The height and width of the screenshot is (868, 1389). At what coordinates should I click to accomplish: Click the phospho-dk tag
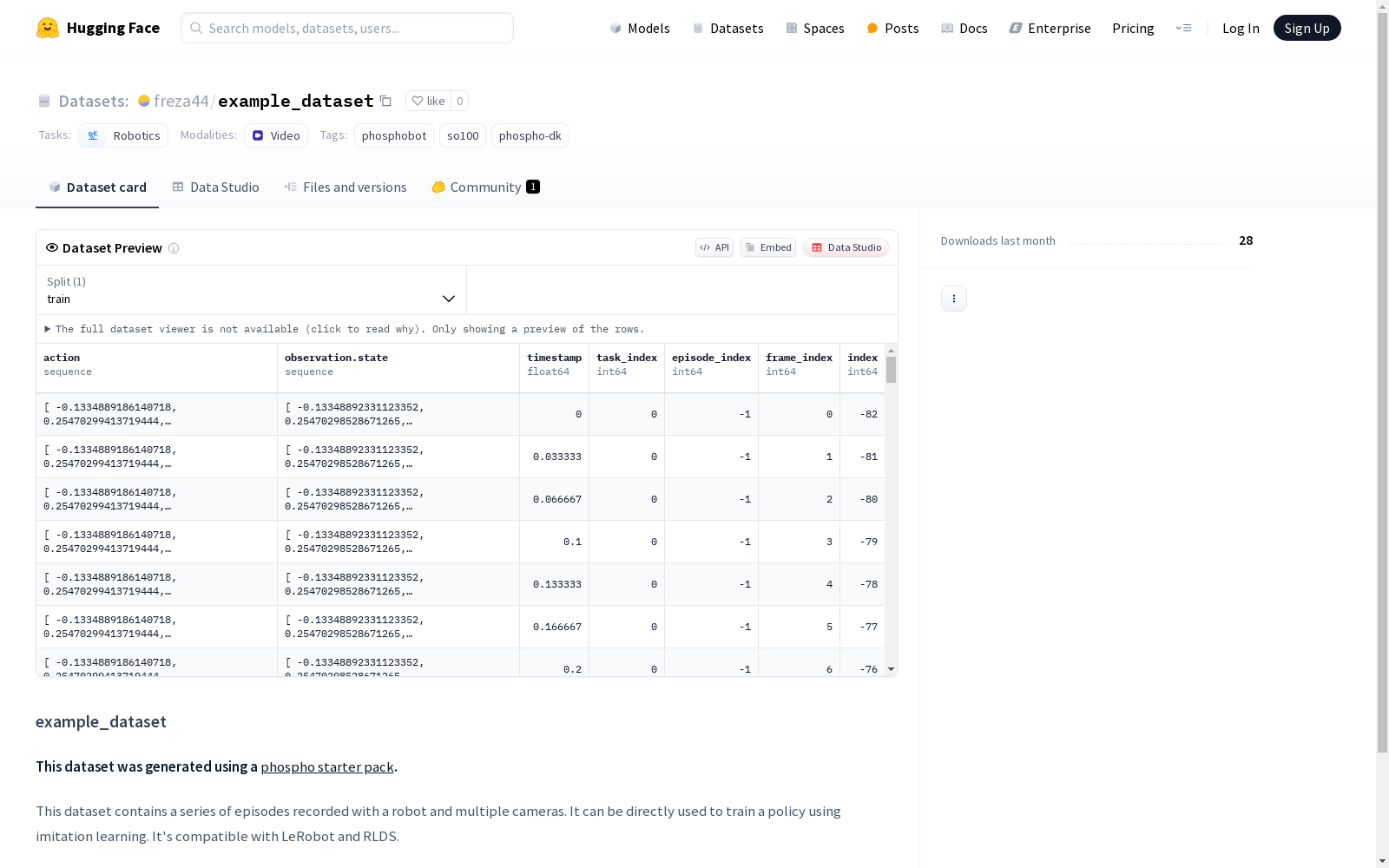530,135
